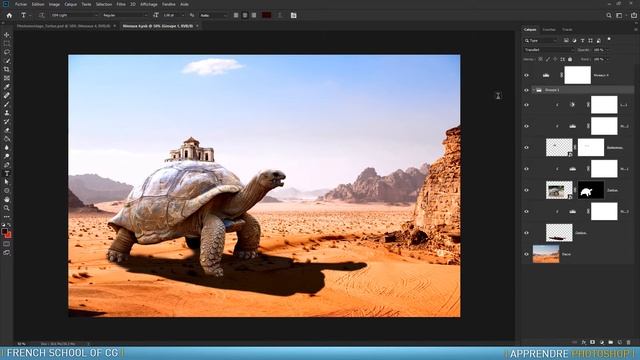640x360 pixels.
Task: Click the new group folder icon
Action: click(611, 342)
